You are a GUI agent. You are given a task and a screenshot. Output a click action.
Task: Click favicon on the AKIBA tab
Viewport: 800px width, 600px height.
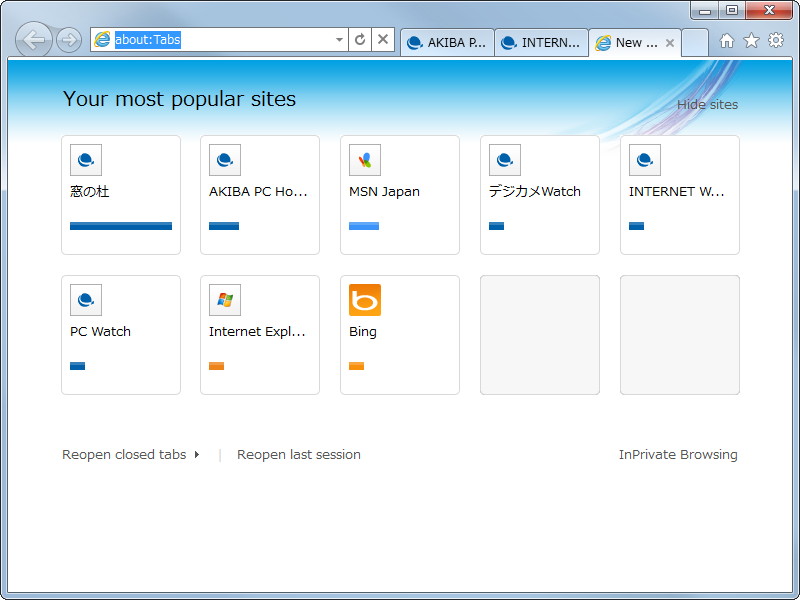415,43
